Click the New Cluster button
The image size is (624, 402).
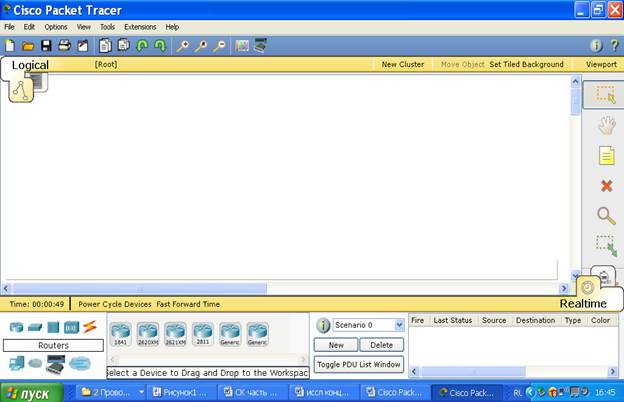(x=403, y=64)
